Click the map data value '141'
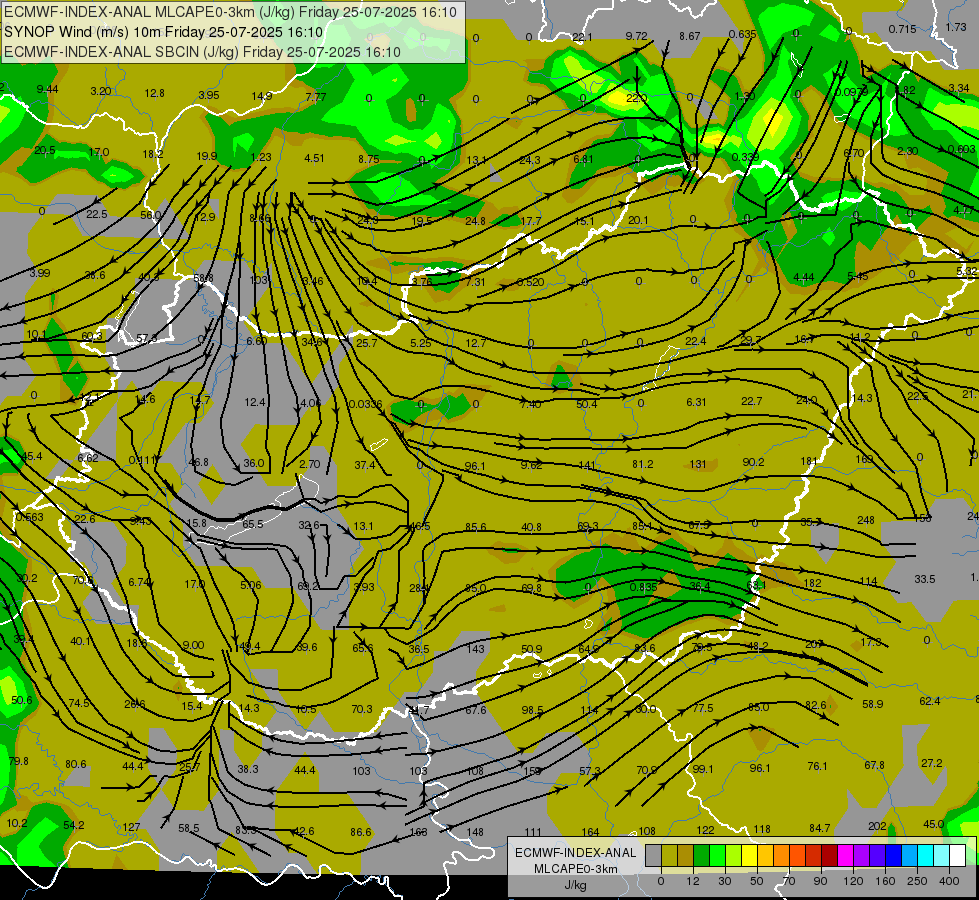This screenshot has width=979, height=900. click(587, 465)
